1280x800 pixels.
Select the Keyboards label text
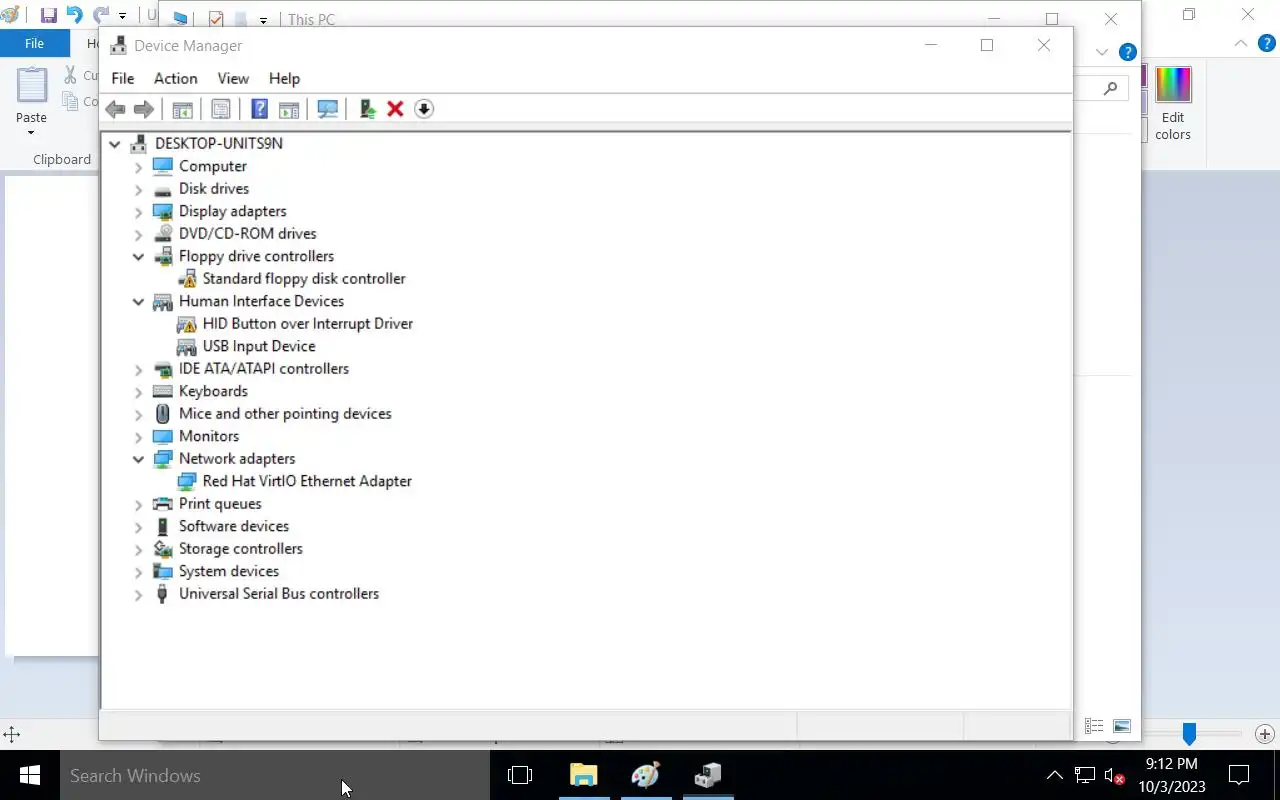point(213,391)
